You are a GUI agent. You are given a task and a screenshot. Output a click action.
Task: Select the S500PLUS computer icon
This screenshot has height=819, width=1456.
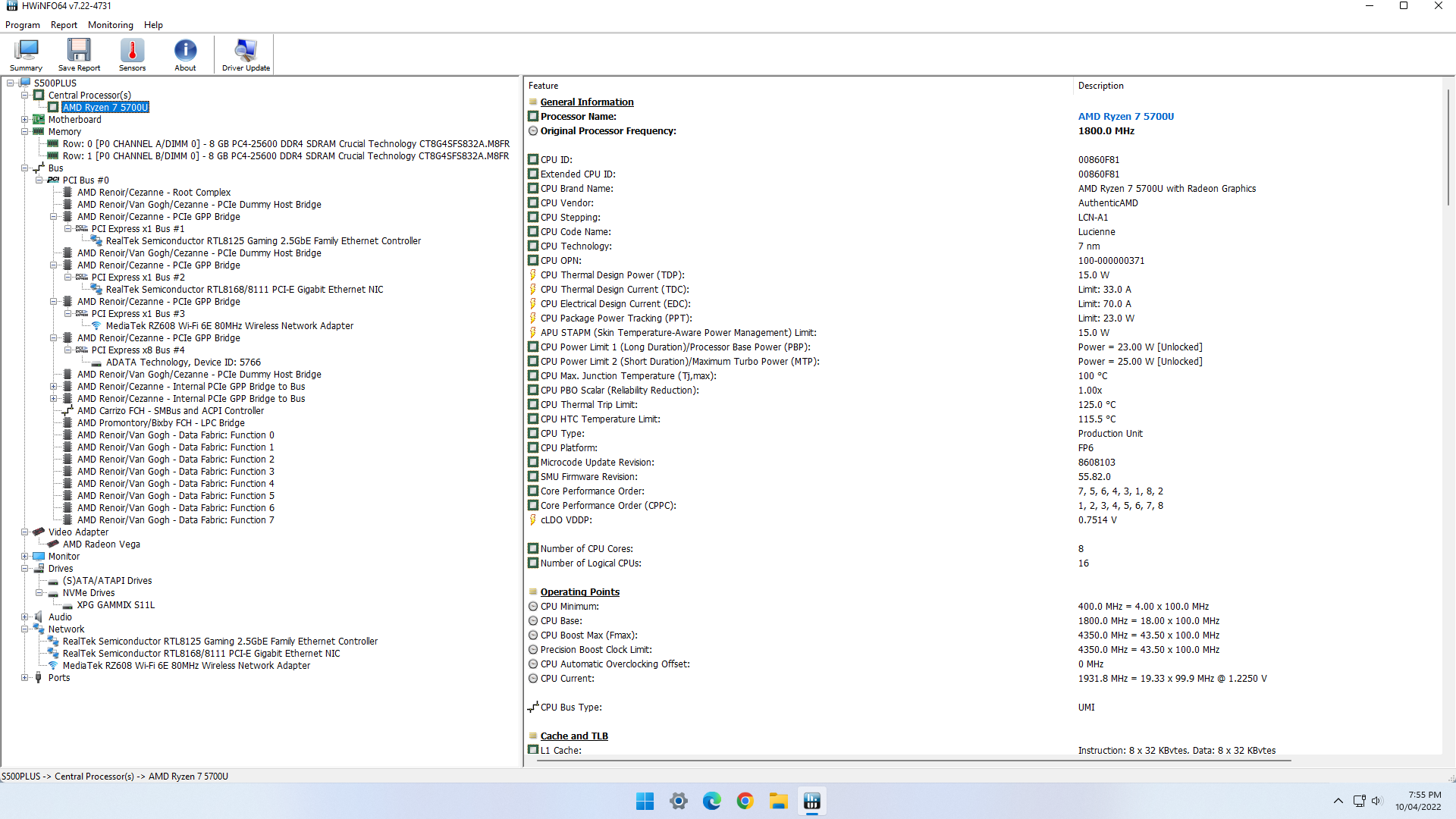pos(24,83)
